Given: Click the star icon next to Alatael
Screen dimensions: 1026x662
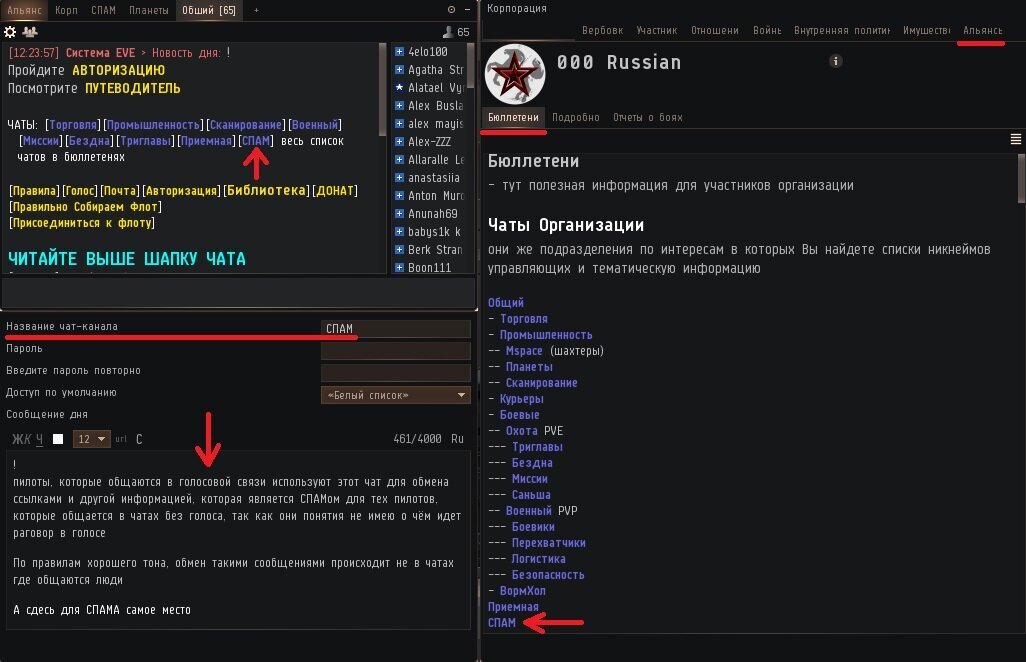Looking at the screenshot, I should pos(399,87).
